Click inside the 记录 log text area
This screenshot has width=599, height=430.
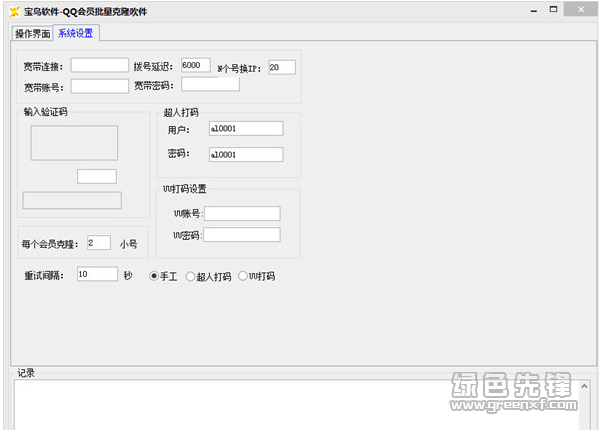click(x=297, y=405)
